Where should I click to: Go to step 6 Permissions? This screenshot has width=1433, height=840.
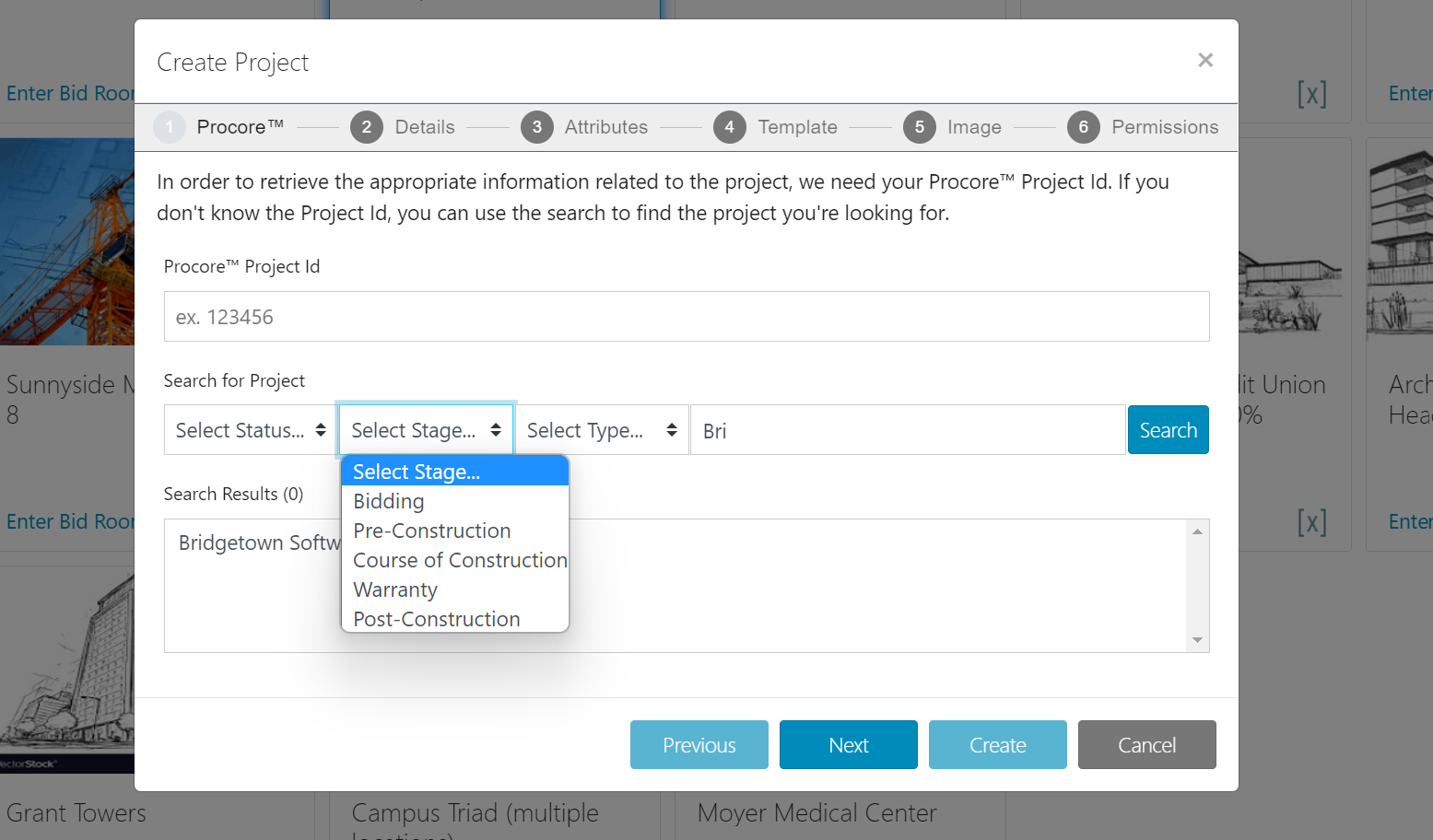coord(1143,127)
